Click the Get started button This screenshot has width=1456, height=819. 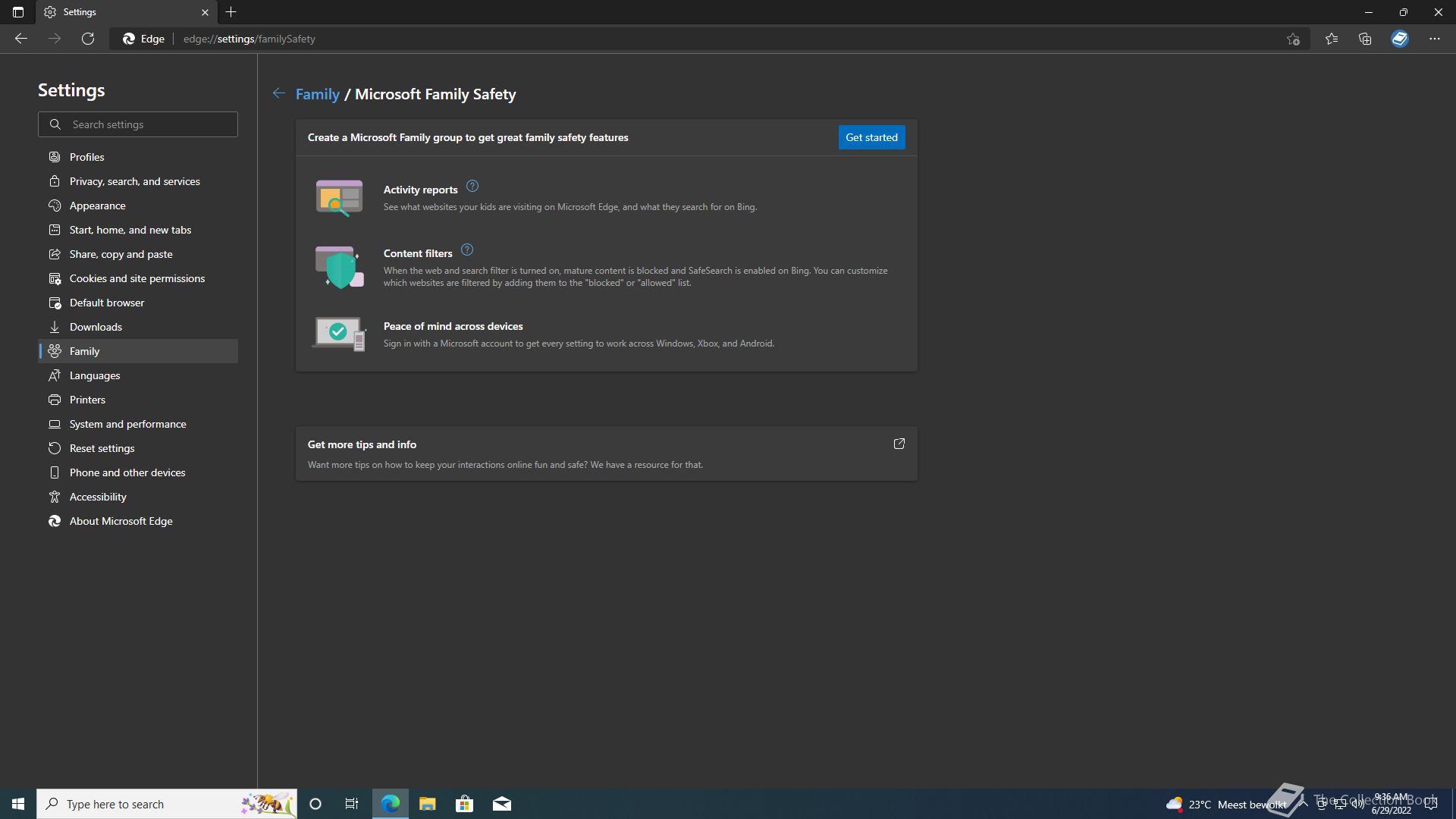[x=871, y=137]
